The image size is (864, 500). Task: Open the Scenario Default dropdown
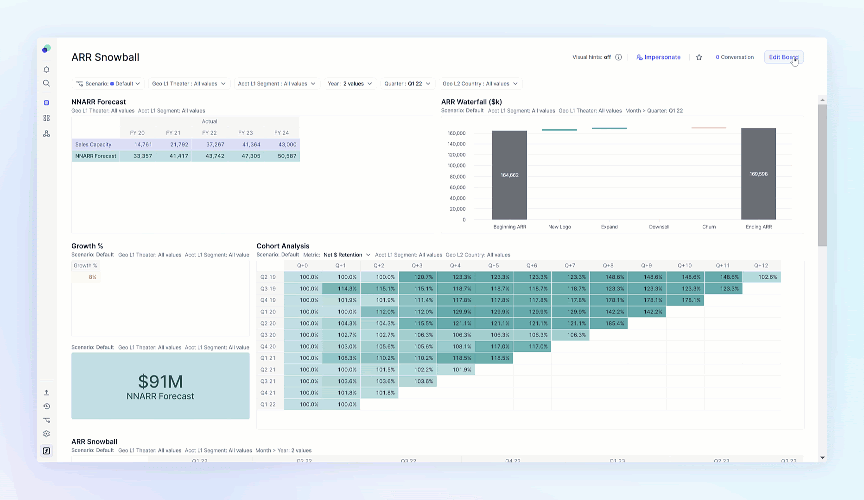click(x=108, y=84)
